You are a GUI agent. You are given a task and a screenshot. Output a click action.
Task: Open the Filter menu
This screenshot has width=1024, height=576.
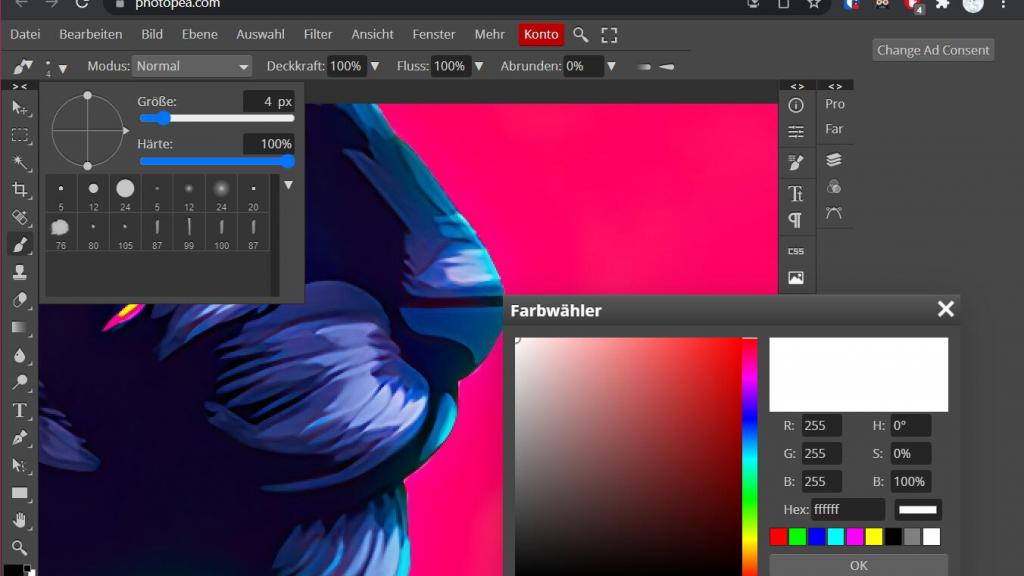coord(317,35)
